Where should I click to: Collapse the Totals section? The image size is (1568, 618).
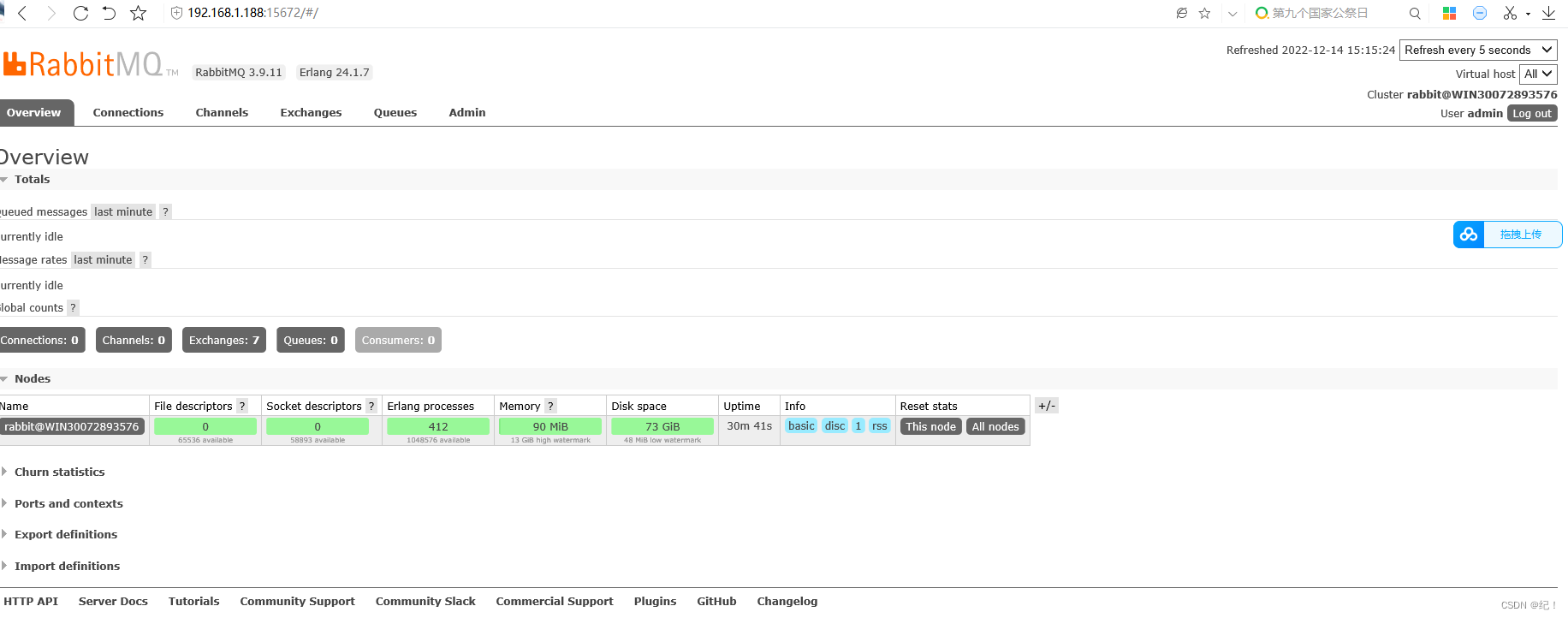point(32,179)
